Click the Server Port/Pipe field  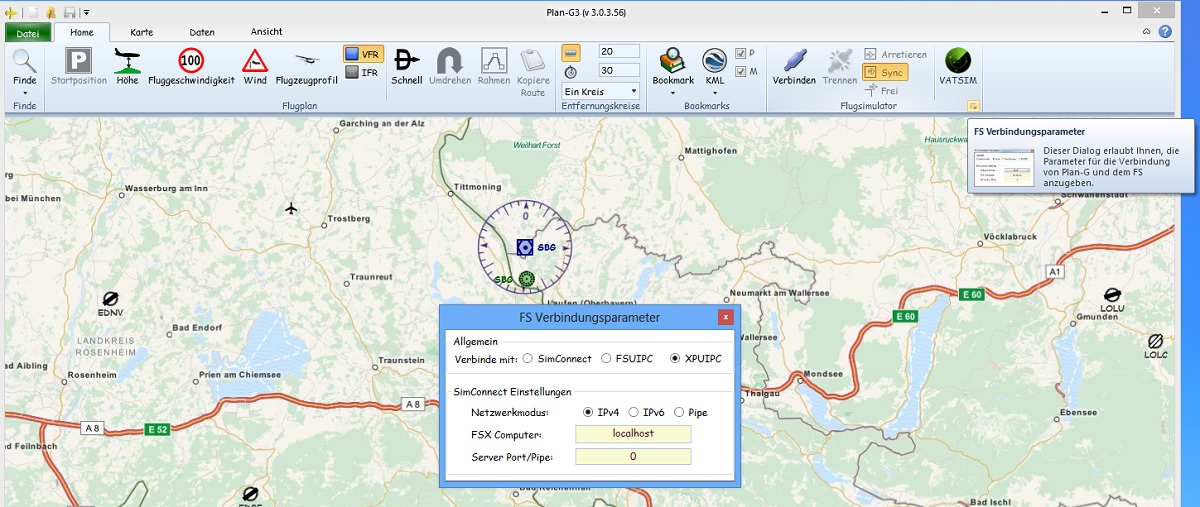pyautogui.click(x=633, y=456)
